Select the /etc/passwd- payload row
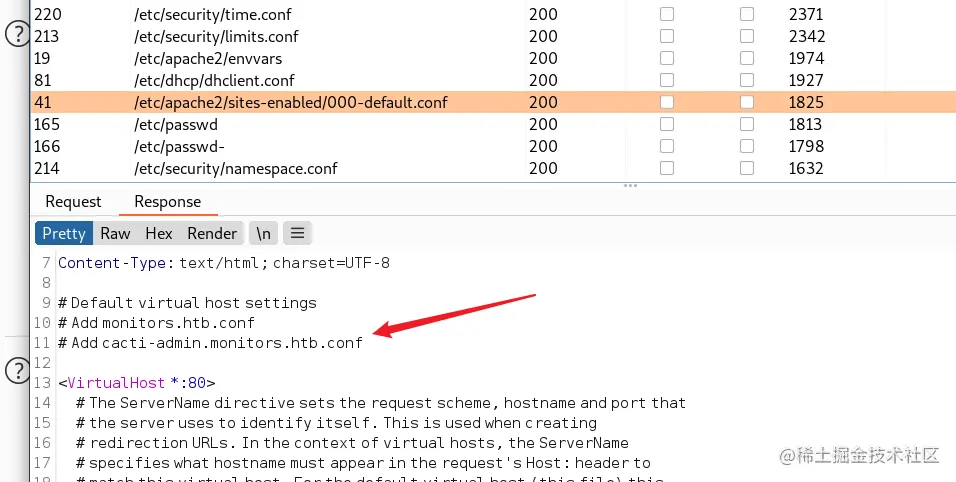The height and width of the screenshot is (482, 956). (493, 146)
